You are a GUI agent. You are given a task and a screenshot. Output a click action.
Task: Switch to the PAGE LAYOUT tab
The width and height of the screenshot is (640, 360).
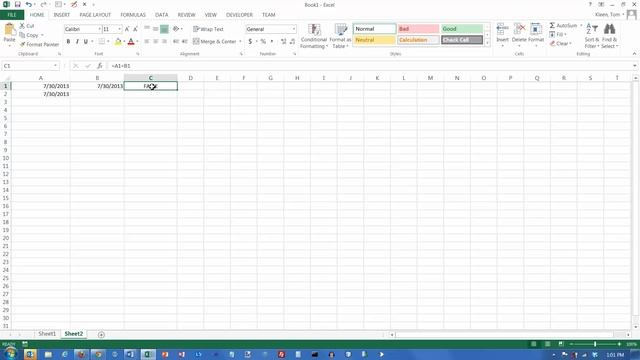[95, 15]
